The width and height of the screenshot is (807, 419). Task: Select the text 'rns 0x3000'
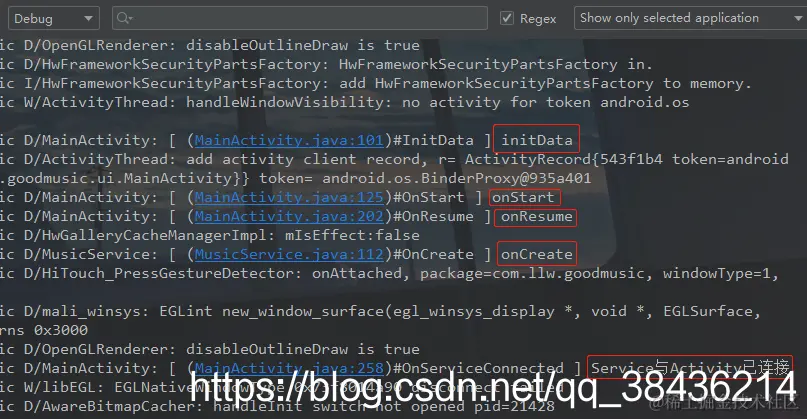click(x=44, y=330)
